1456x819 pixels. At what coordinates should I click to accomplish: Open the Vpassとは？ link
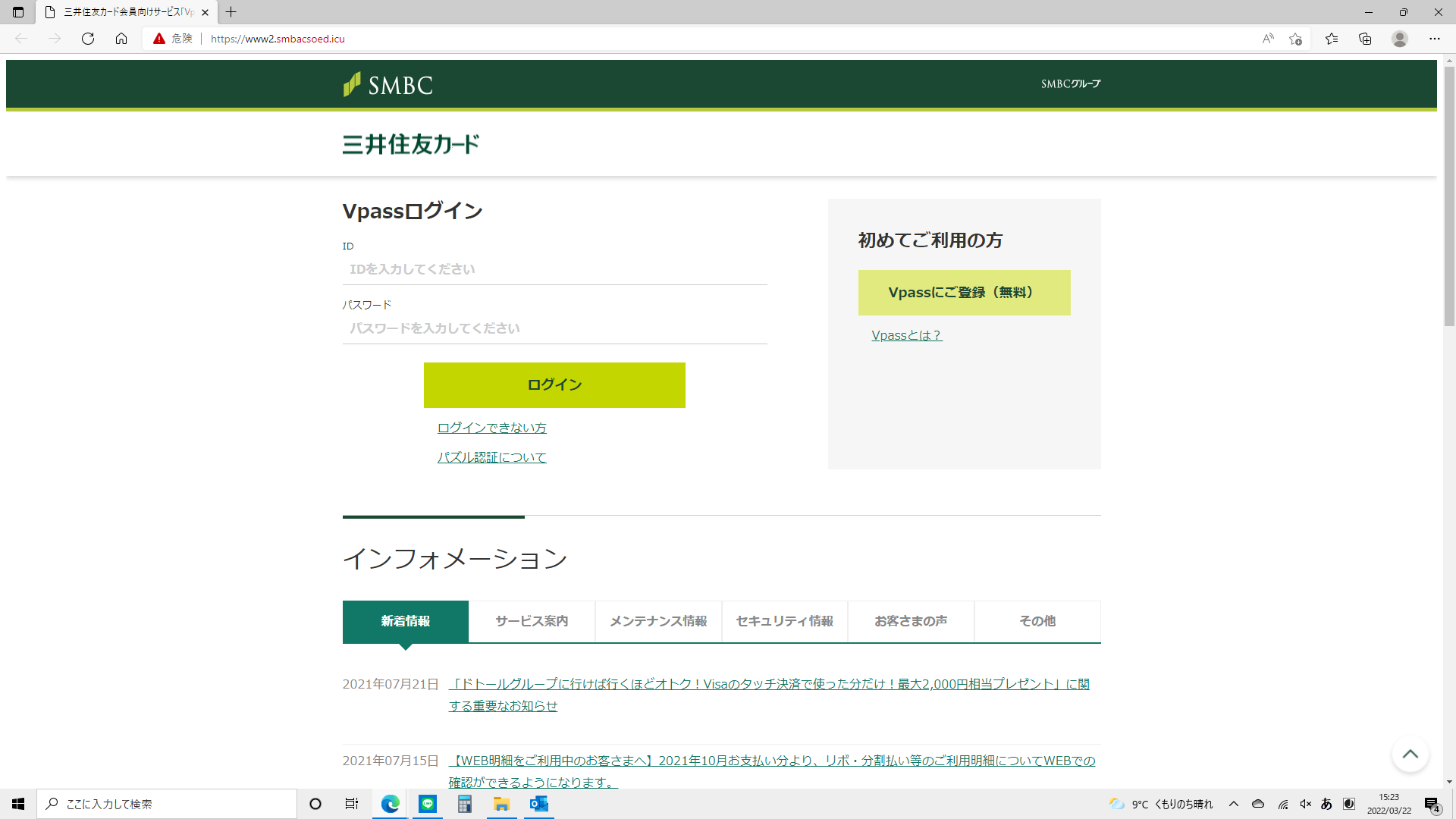(x=906, y=335)
